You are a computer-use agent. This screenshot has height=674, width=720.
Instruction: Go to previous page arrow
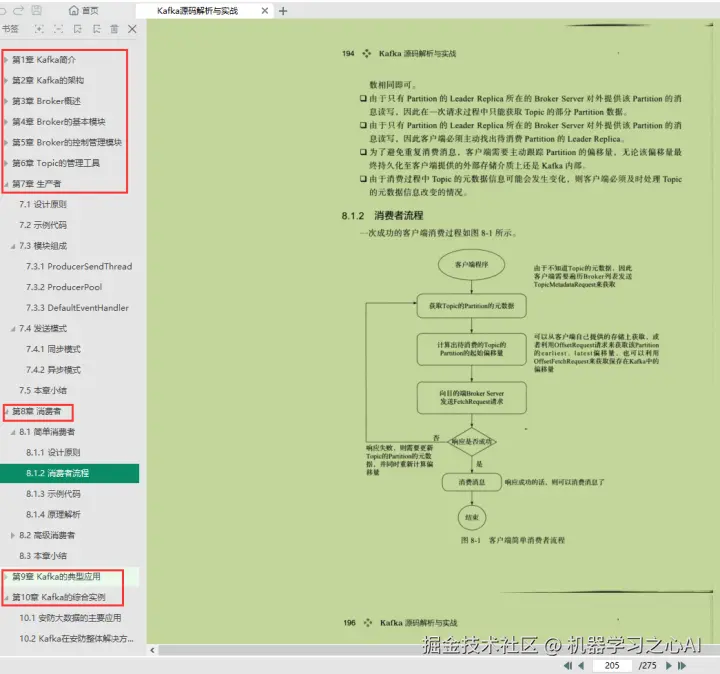click(581, 665)
